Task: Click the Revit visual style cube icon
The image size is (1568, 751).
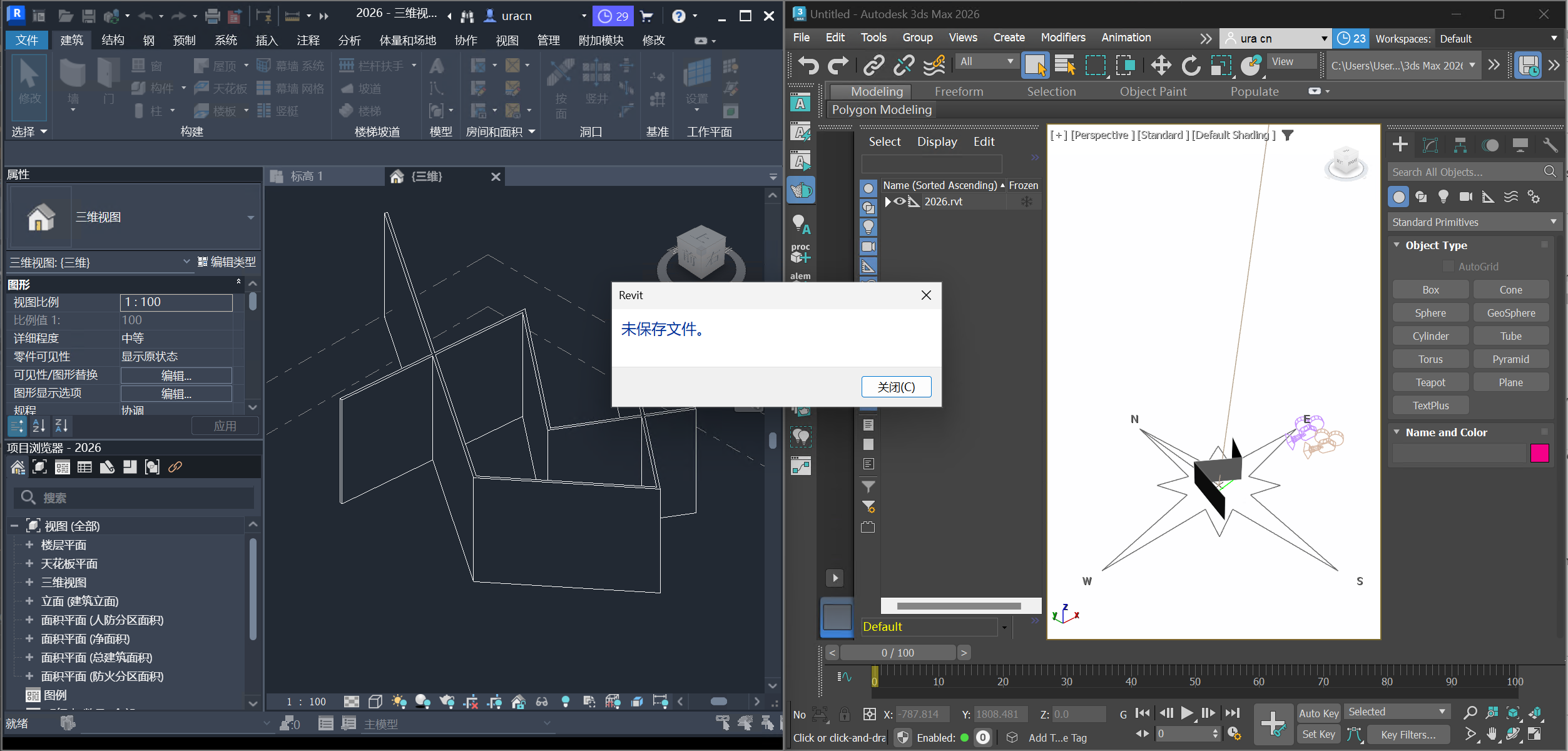Action: 375,702
